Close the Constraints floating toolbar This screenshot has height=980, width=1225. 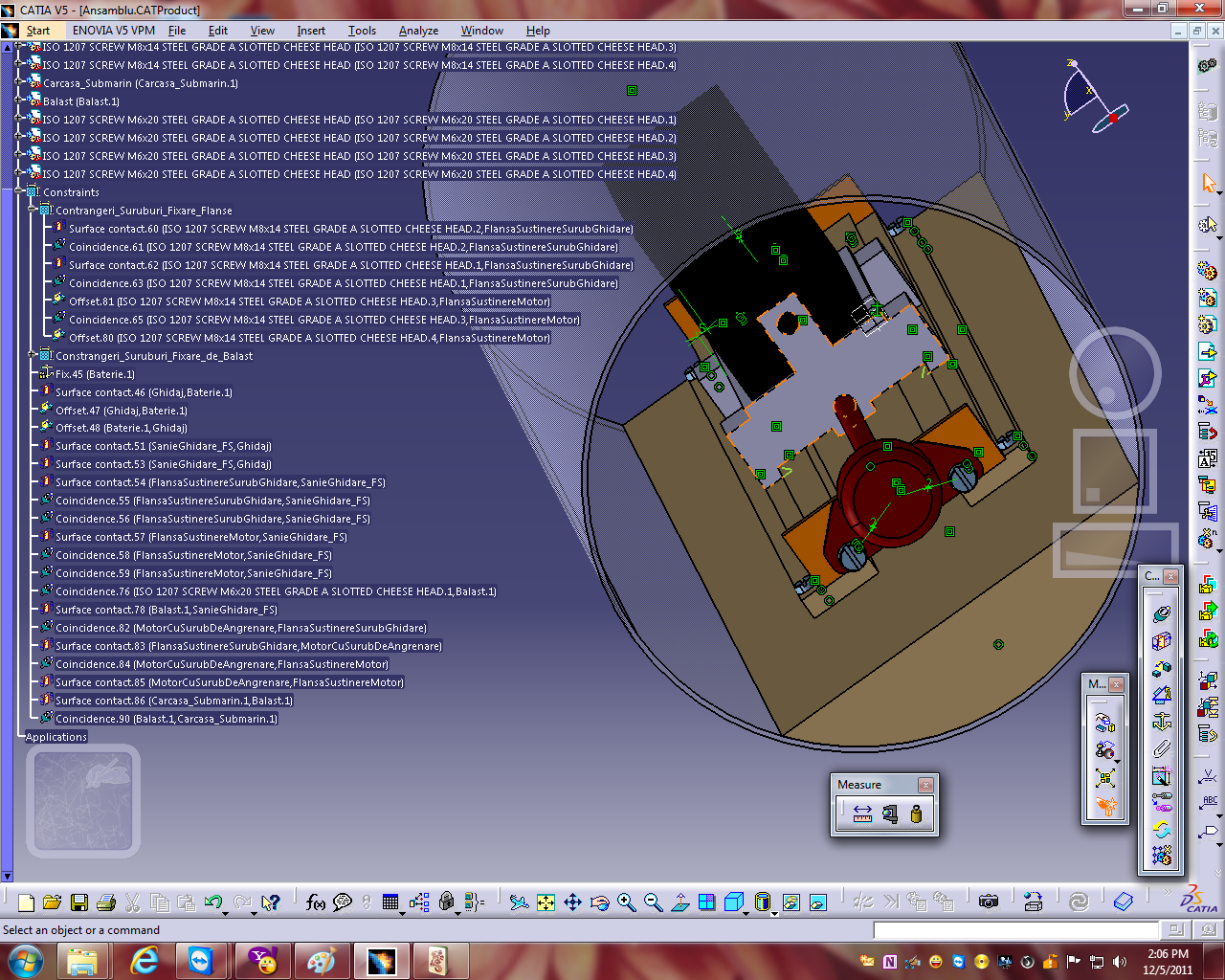(x=1170, y=576)
